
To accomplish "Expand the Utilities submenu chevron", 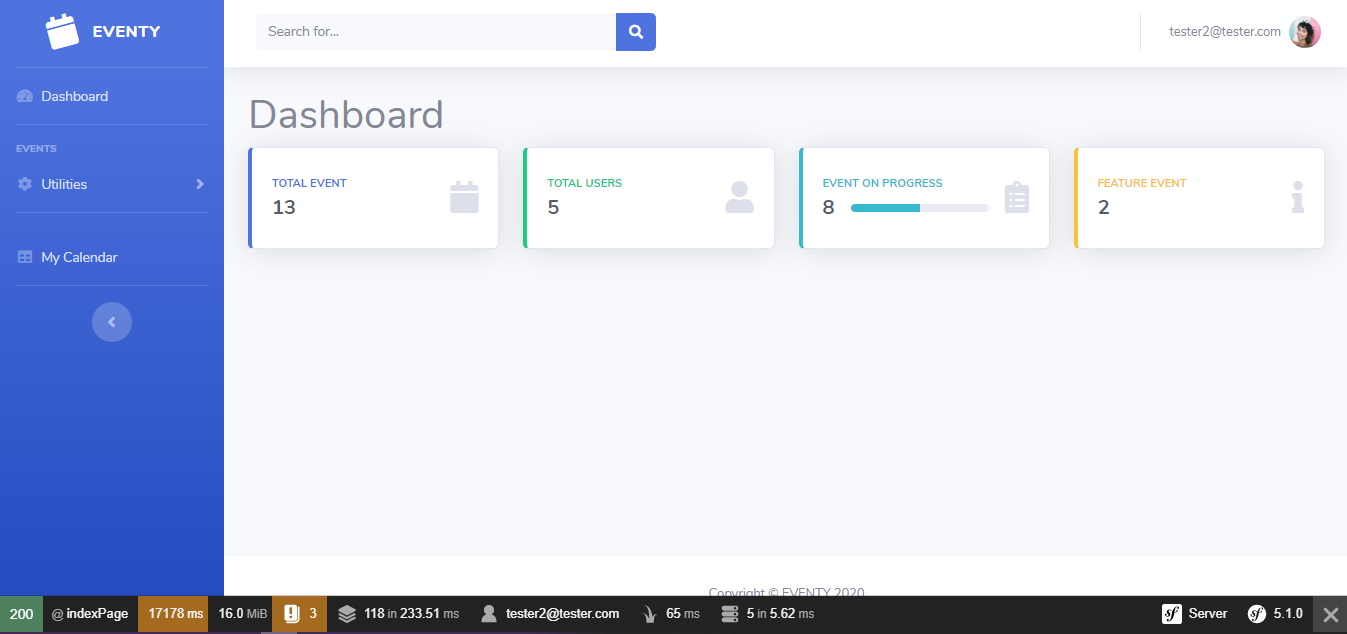I will (x=199, y=184).
